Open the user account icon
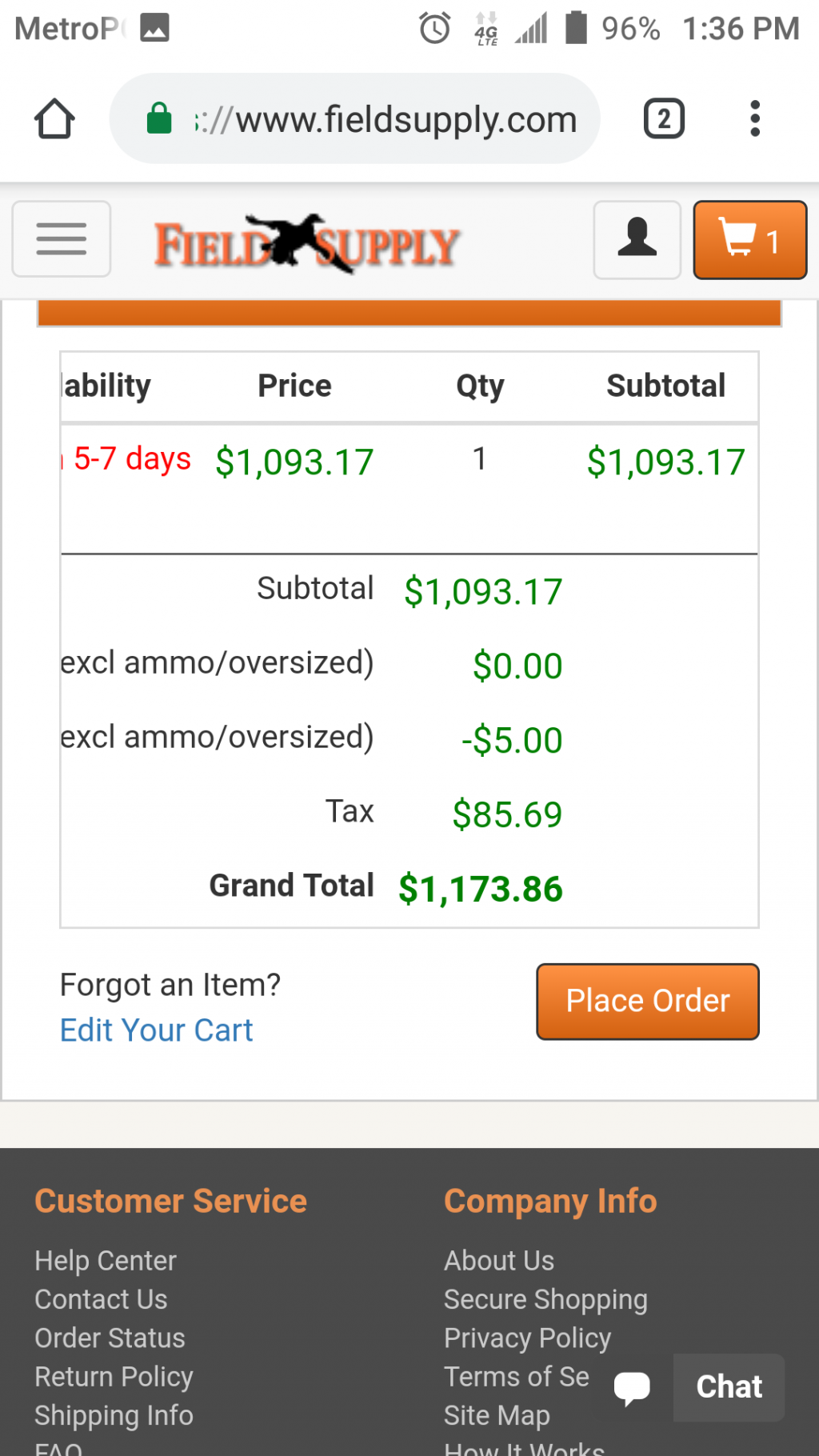 (x=637, y=239)
